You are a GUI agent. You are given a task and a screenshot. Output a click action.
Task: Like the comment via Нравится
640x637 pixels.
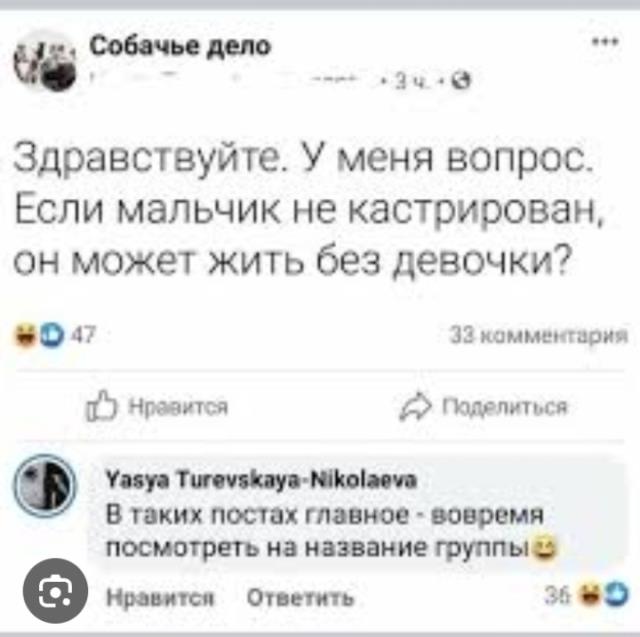point(160,598)
